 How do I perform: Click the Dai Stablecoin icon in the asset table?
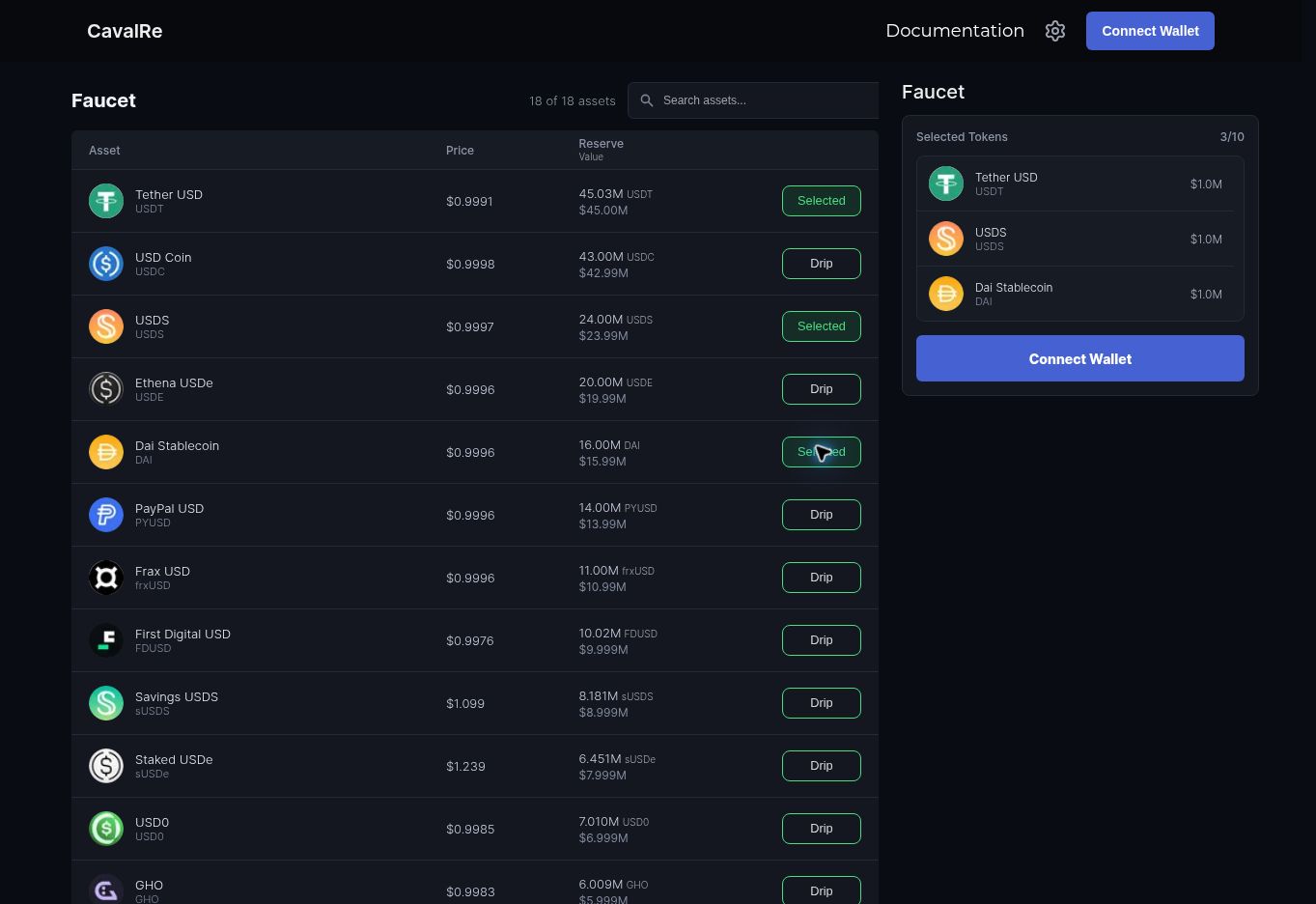point(106,452)
